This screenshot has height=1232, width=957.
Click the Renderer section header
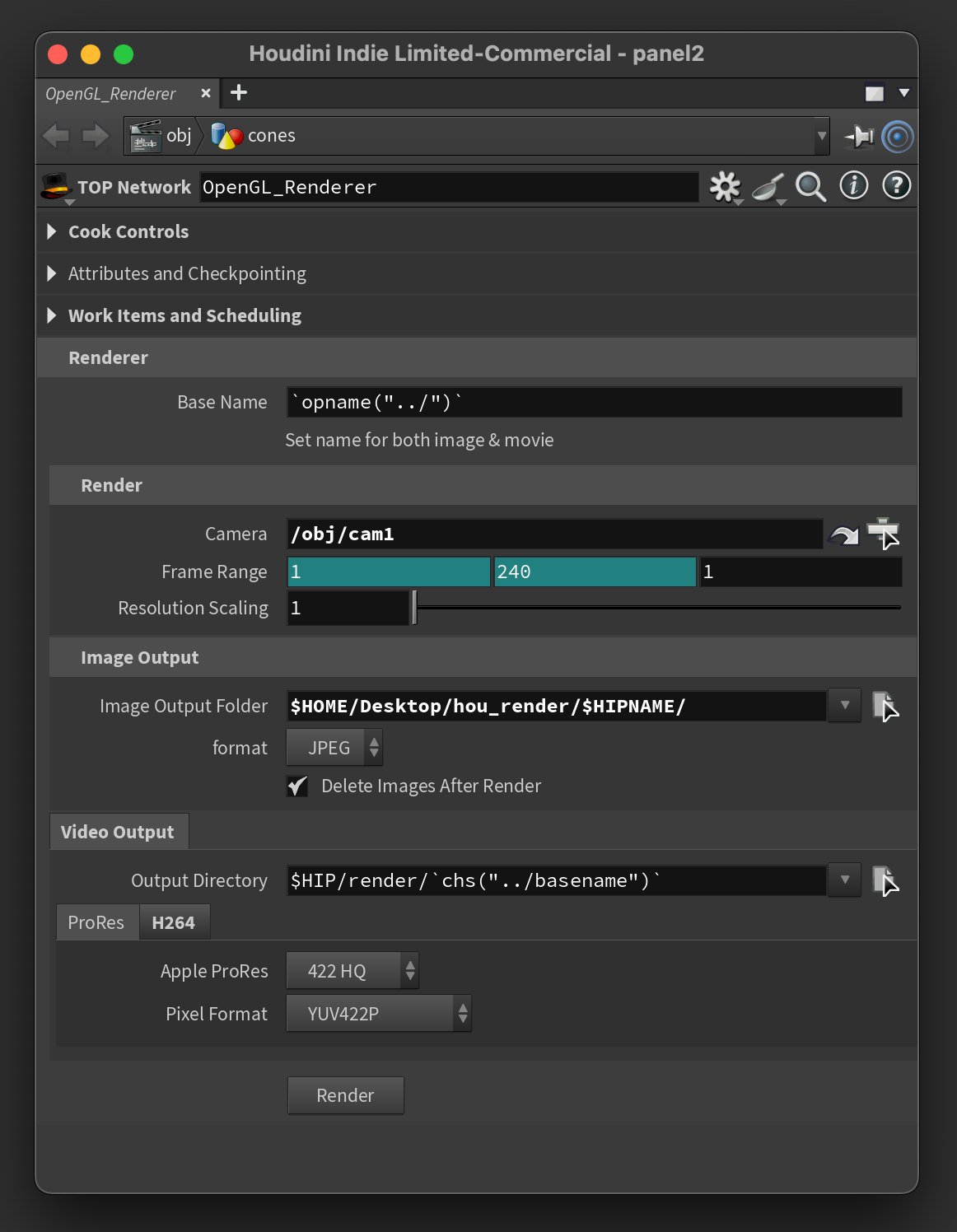pos(476,357)
